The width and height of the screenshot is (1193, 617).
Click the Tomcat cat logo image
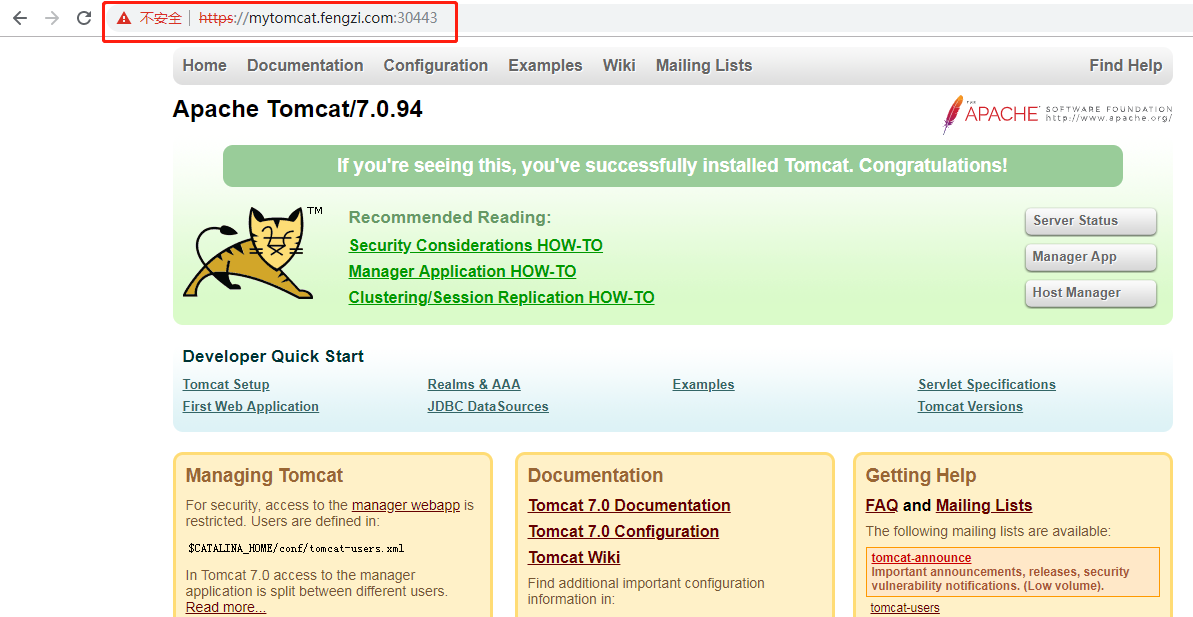[x=253, y=253]
